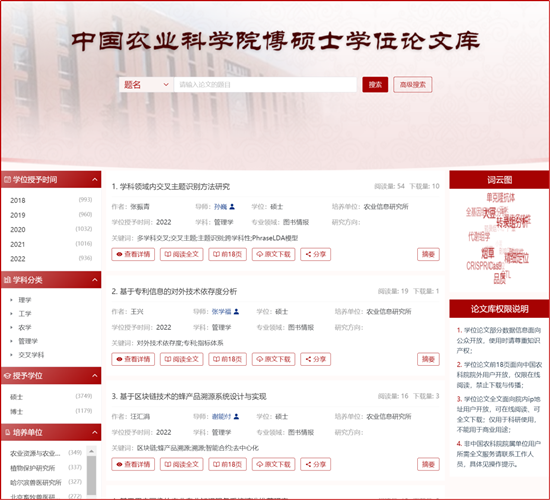Click 阅读全文 for thesis 3

(x=182, y=464)
